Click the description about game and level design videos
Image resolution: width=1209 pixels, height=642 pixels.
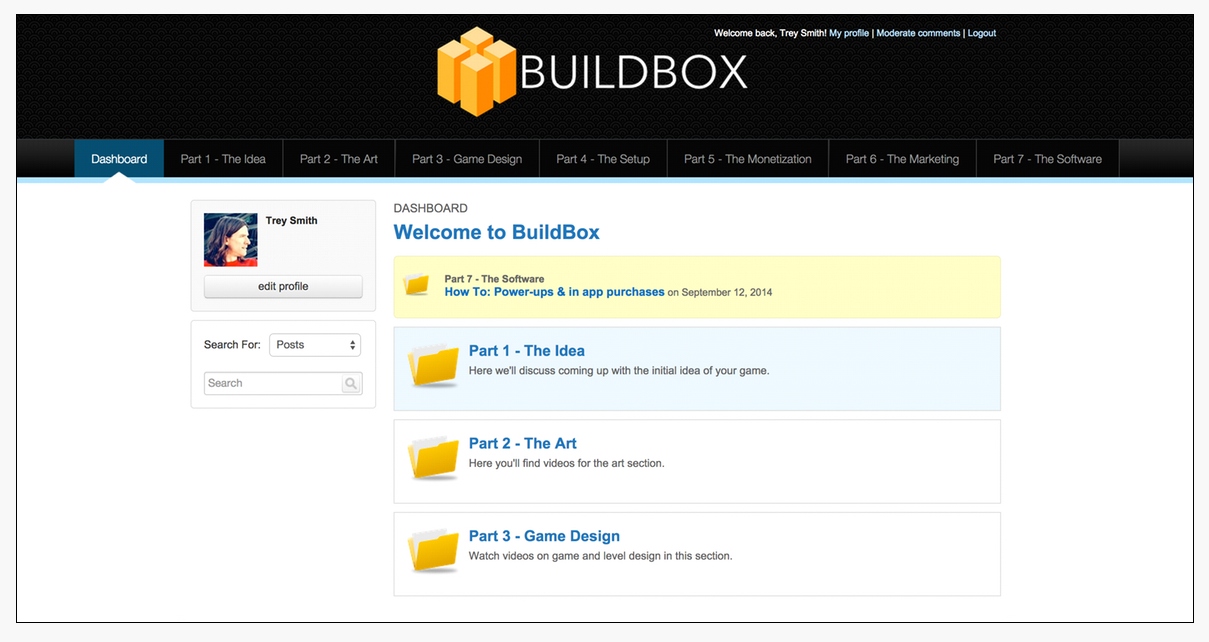601,556
